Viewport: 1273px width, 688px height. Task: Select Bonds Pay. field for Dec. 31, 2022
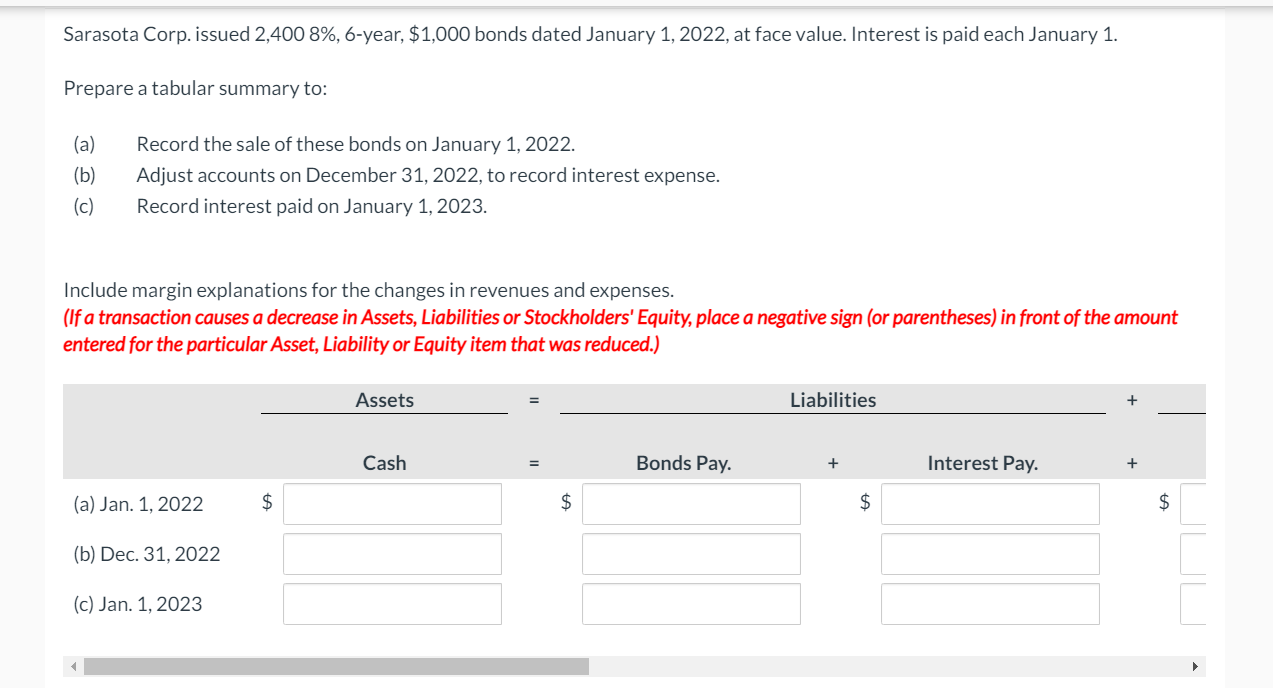click(x=691, y=554)
